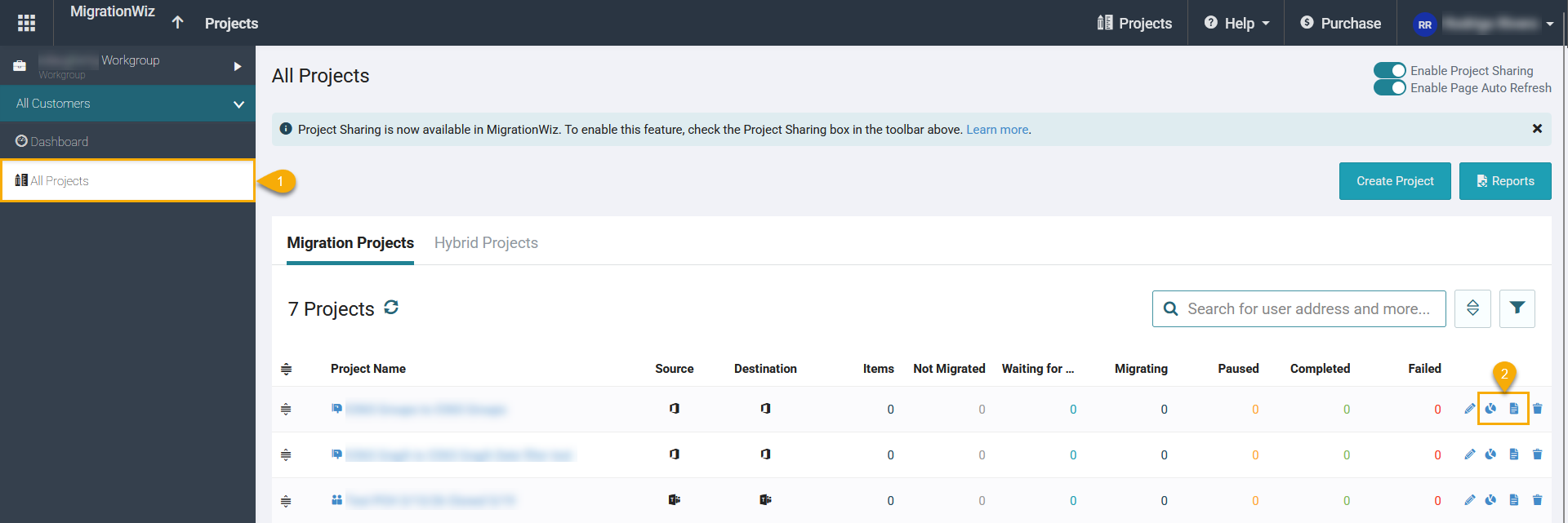The height and width of the screenshot is (523, 1568).
Task: Click the reorder handle in the table header
Action: click(x=286, y=369)
